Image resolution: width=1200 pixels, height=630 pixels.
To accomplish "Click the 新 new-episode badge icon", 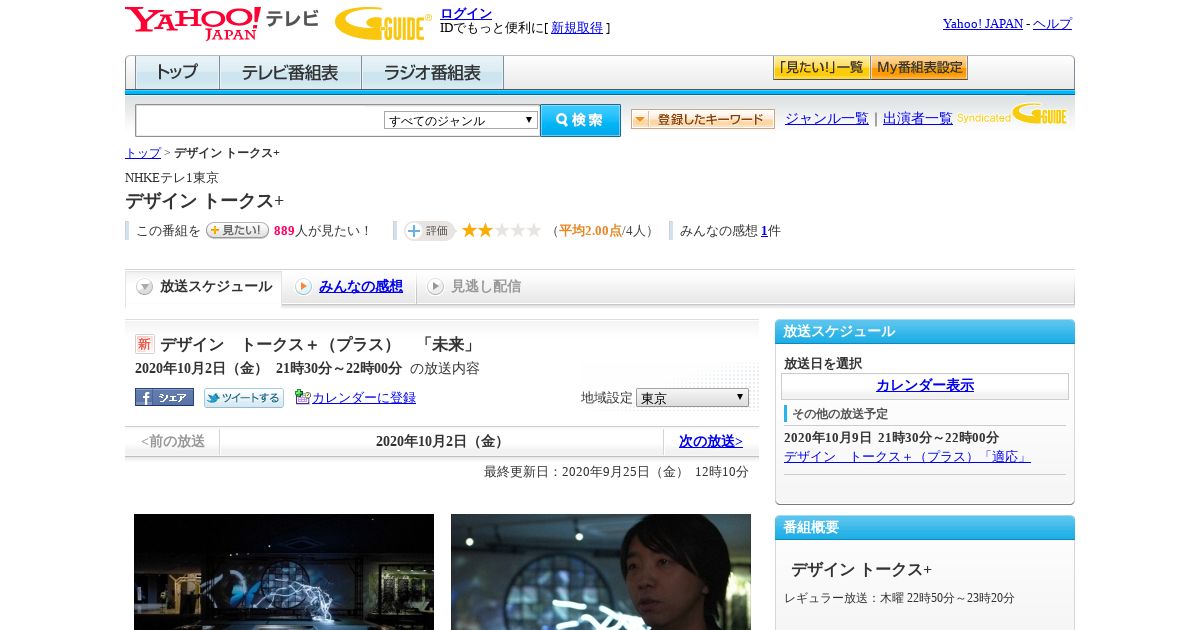I will point(144,344).
